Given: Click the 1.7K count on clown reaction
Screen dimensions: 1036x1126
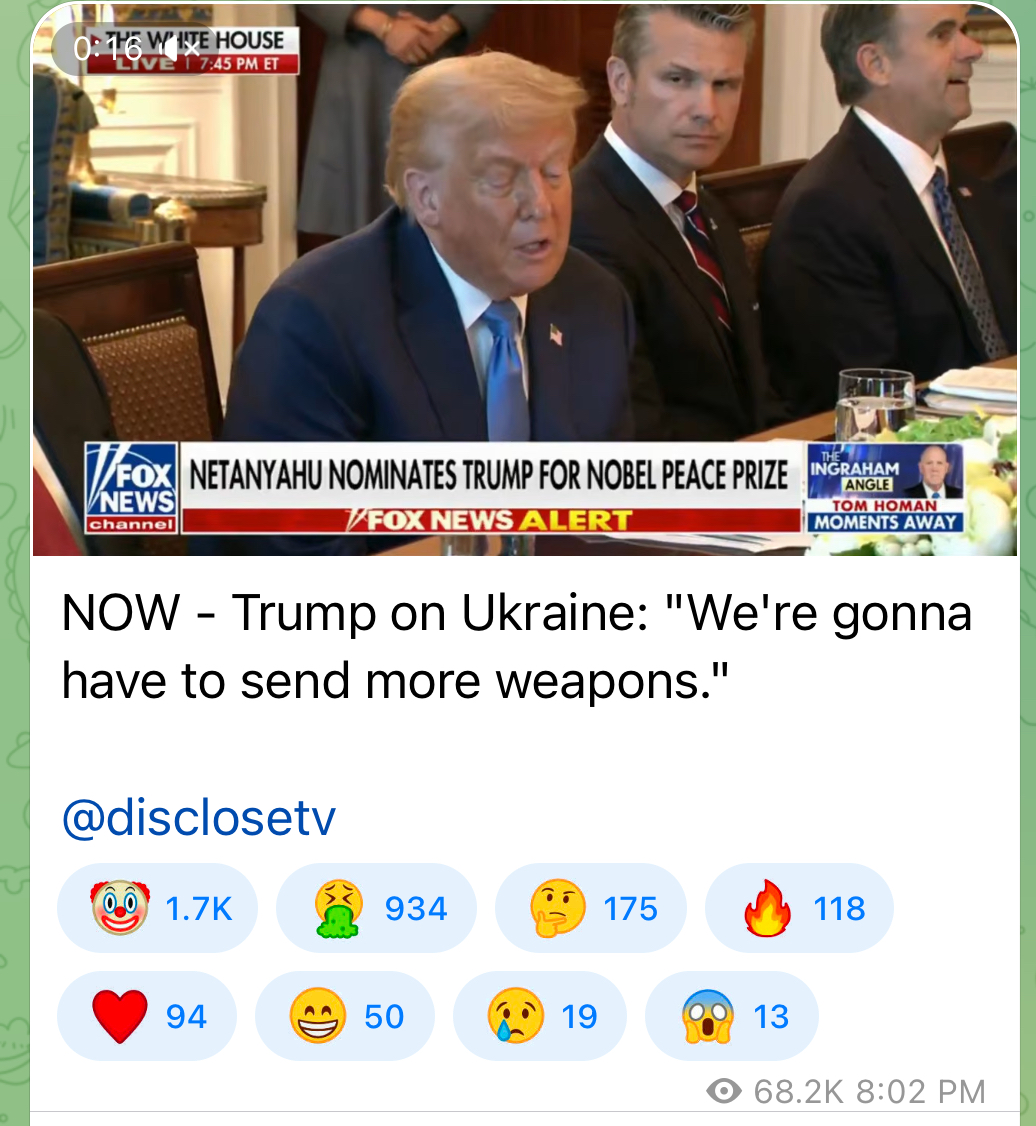Looking at the screenshot, I should tap(199, 909).
